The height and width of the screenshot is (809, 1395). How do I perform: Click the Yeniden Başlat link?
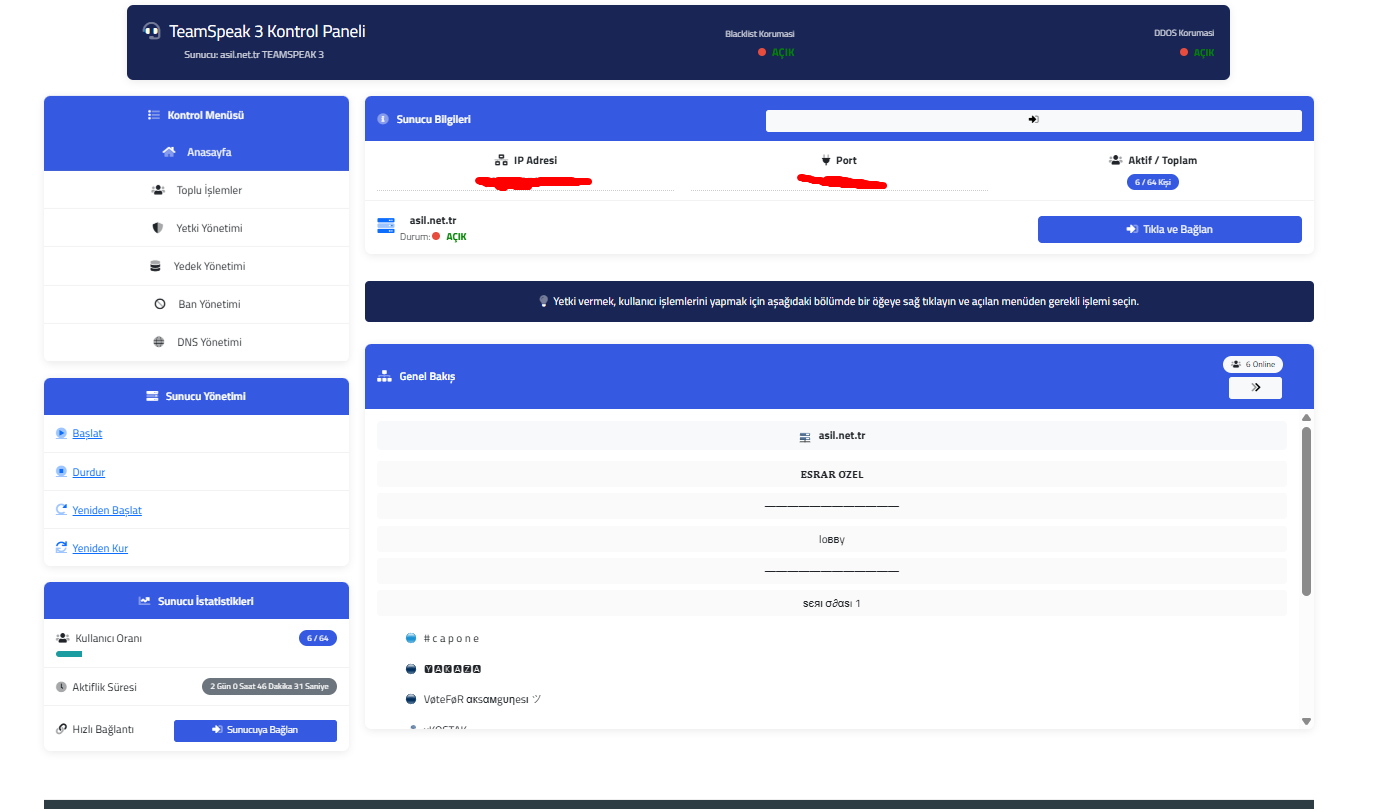(x=107, y=511)
